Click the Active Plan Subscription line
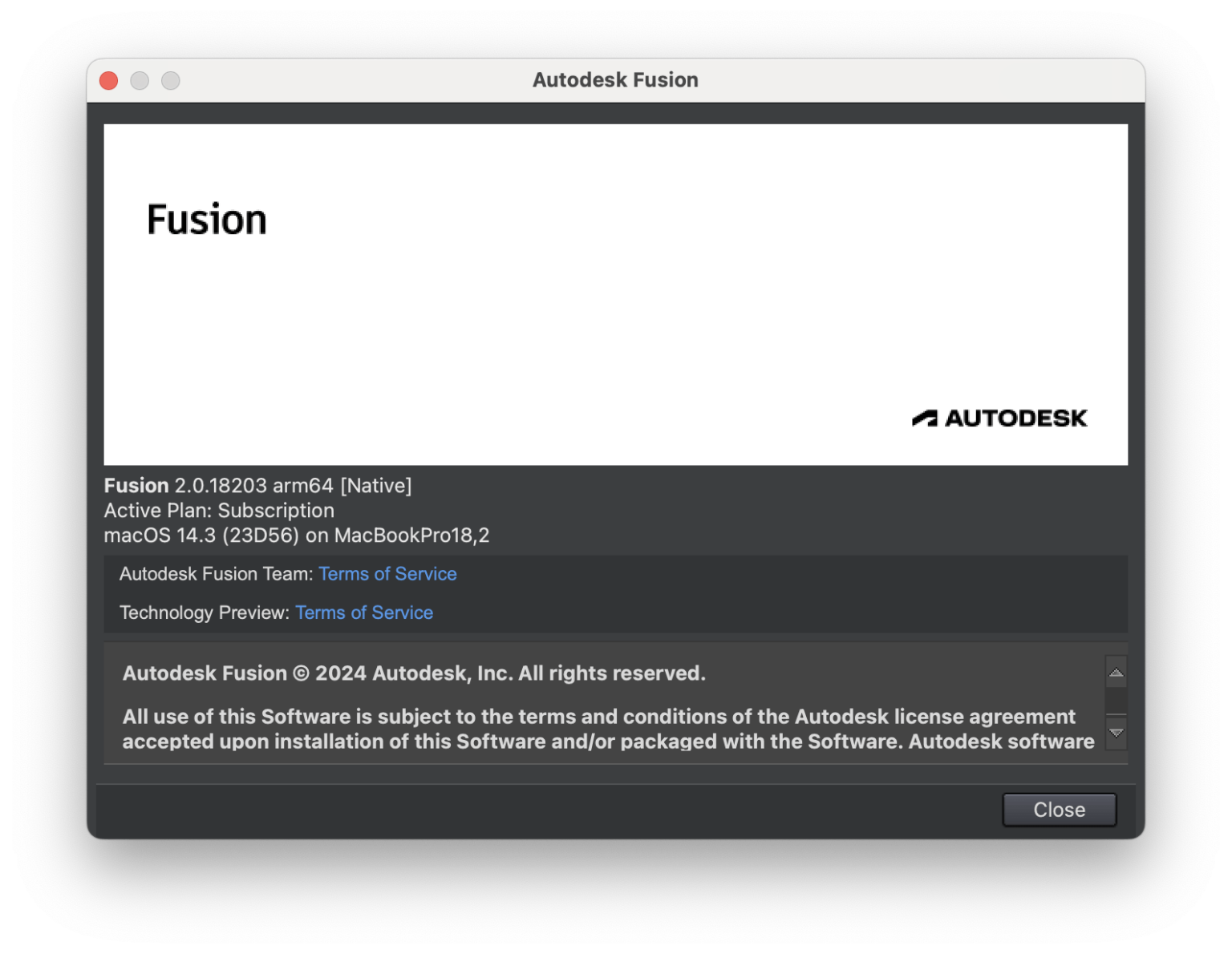 pos(218,510)
